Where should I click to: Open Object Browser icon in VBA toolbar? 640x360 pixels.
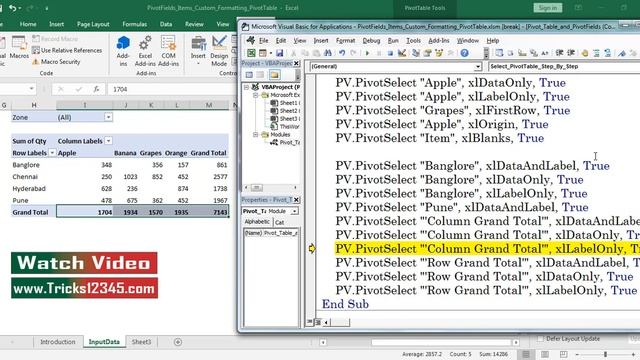[439, 53]
